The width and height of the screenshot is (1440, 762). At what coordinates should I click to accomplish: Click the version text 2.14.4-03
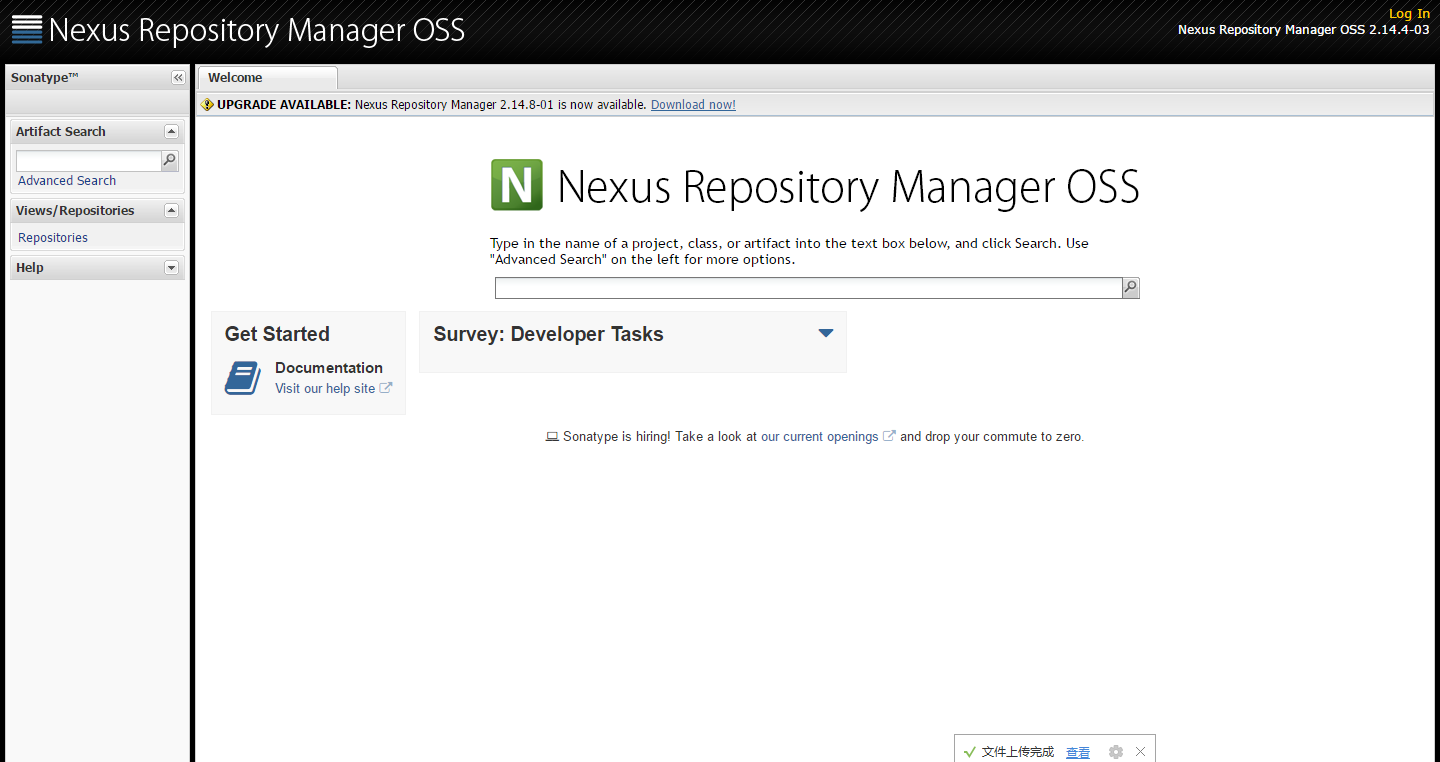[1399, 29]
